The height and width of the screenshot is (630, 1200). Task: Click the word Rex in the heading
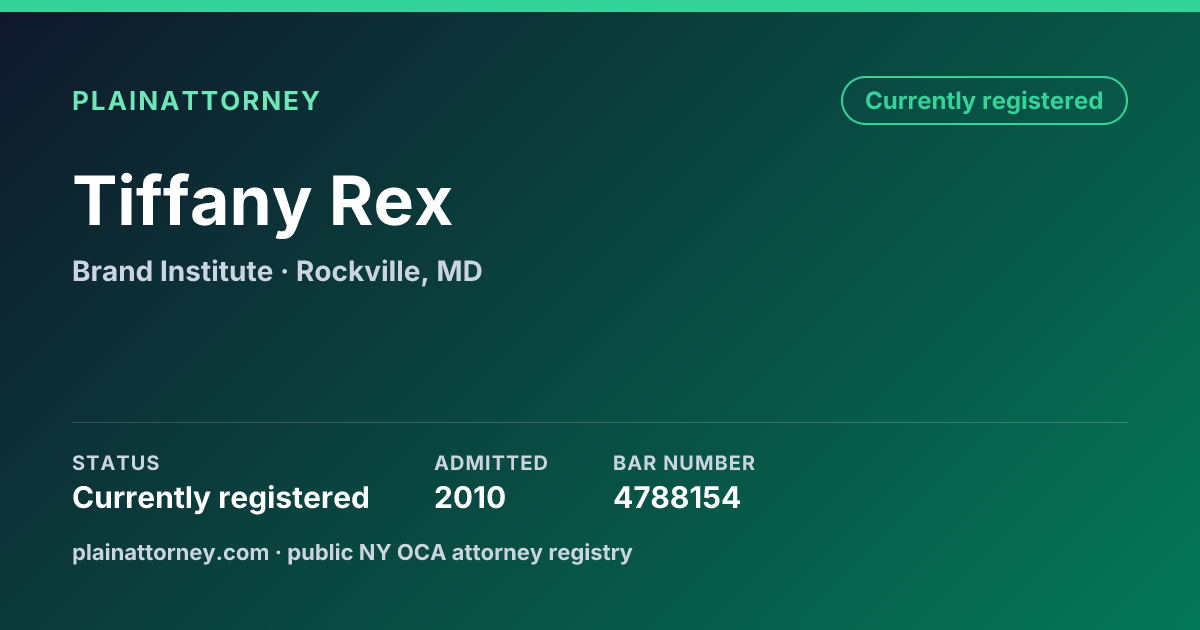[x=392, y=200]
